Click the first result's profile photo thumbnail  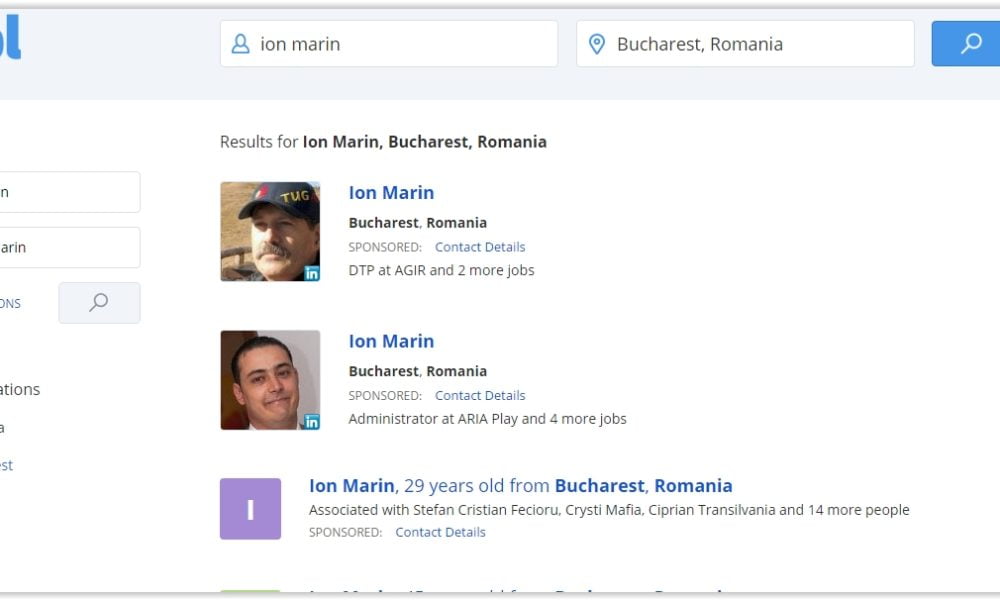269,230
